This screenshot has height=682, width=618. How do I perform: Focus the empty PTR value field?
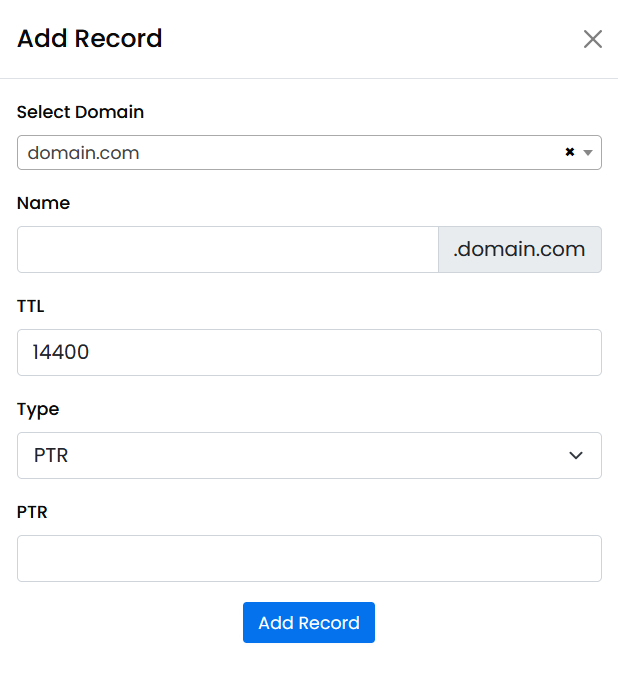[309, 558]
